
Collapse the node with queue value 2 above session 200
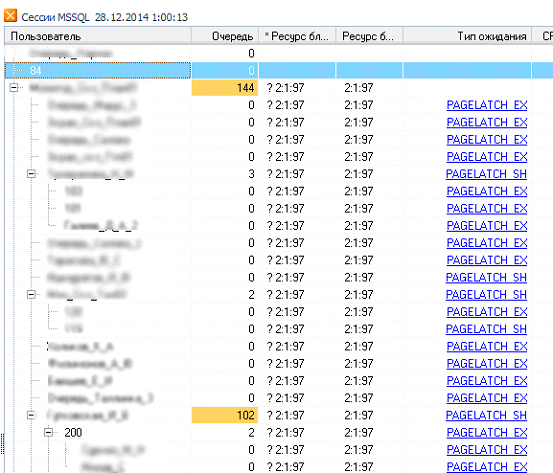point(31,294)
